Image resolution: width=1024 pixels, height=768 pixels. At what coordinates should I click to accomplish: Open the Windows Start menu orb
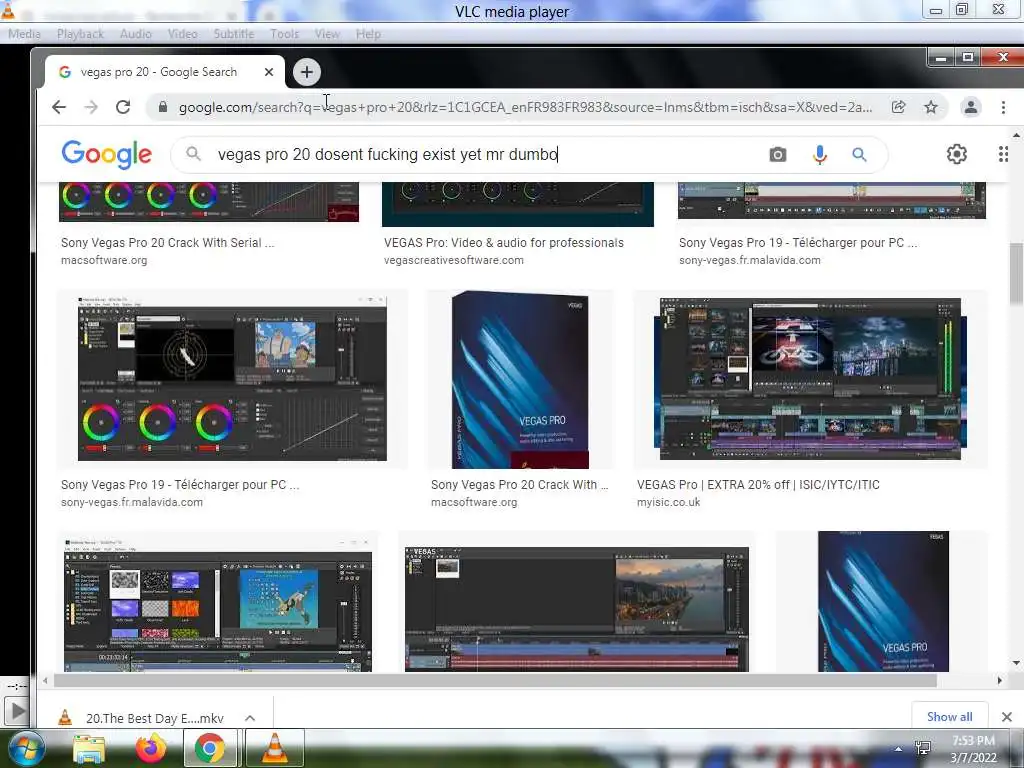pyautogui.click(x=25, y=748)
